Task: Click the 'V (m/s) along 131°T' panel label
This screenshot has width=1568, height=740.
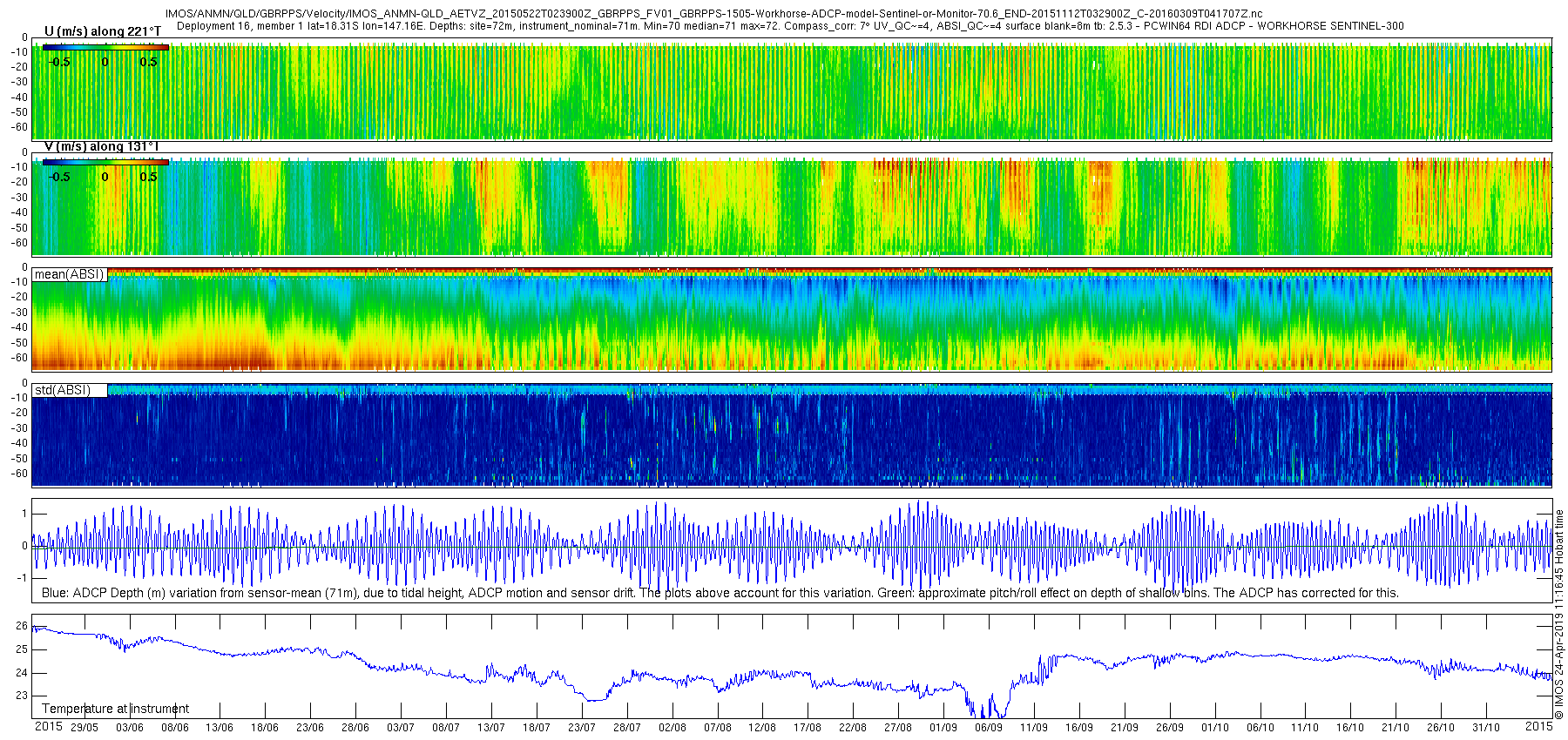Action: (101, 146)
